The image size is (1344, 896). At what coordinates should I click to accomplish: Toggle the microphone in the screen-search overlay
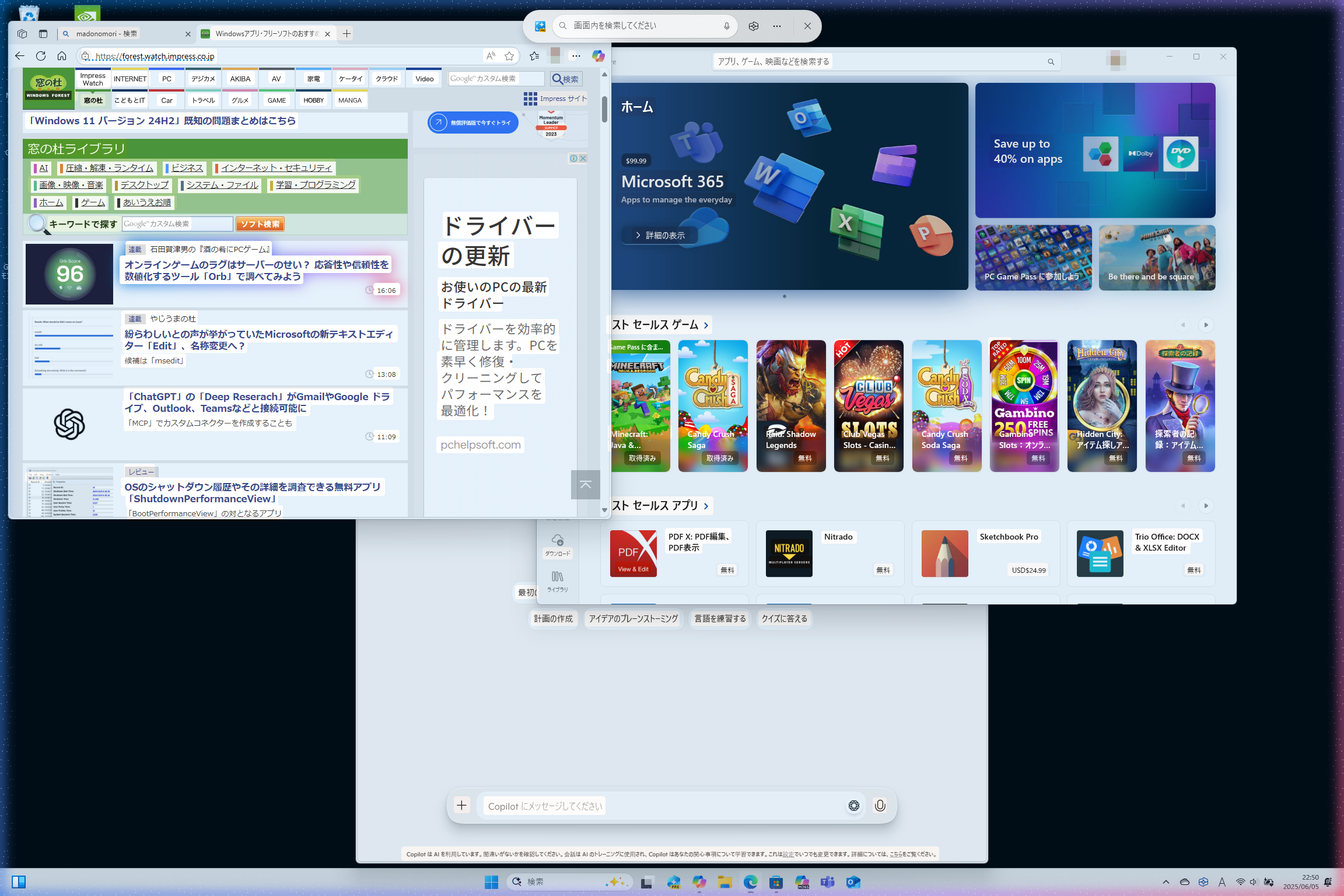pyautogui.click(x=727, y=26)
